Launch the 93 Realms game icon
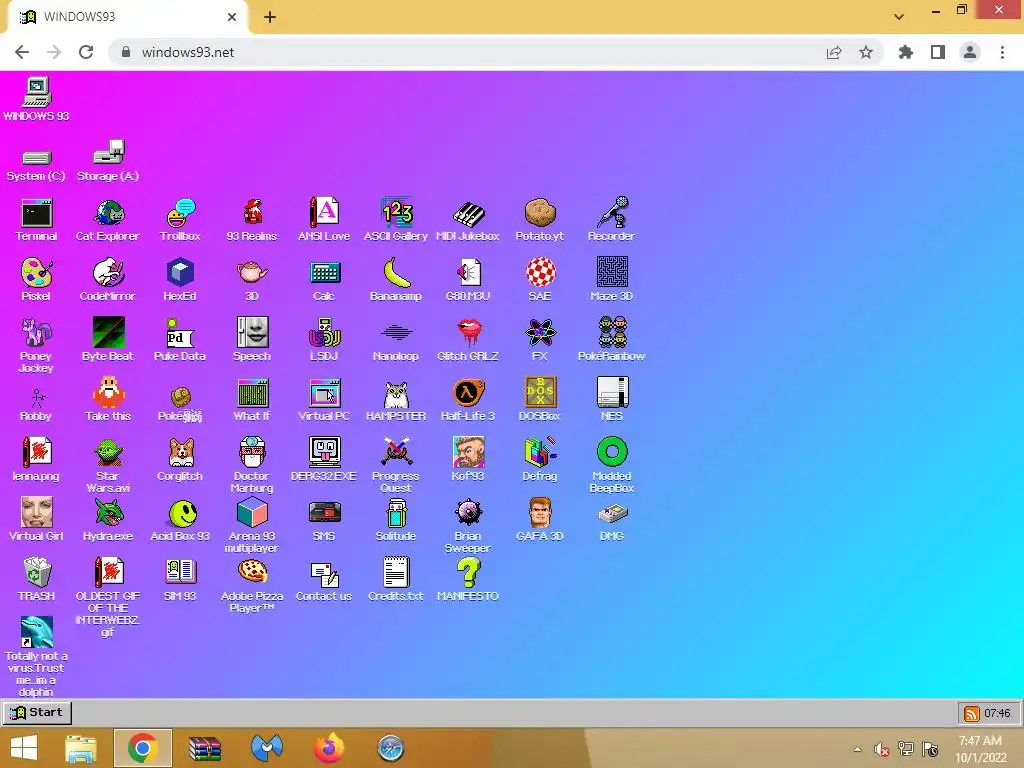1024x768 pixels. tap(252, 220)
